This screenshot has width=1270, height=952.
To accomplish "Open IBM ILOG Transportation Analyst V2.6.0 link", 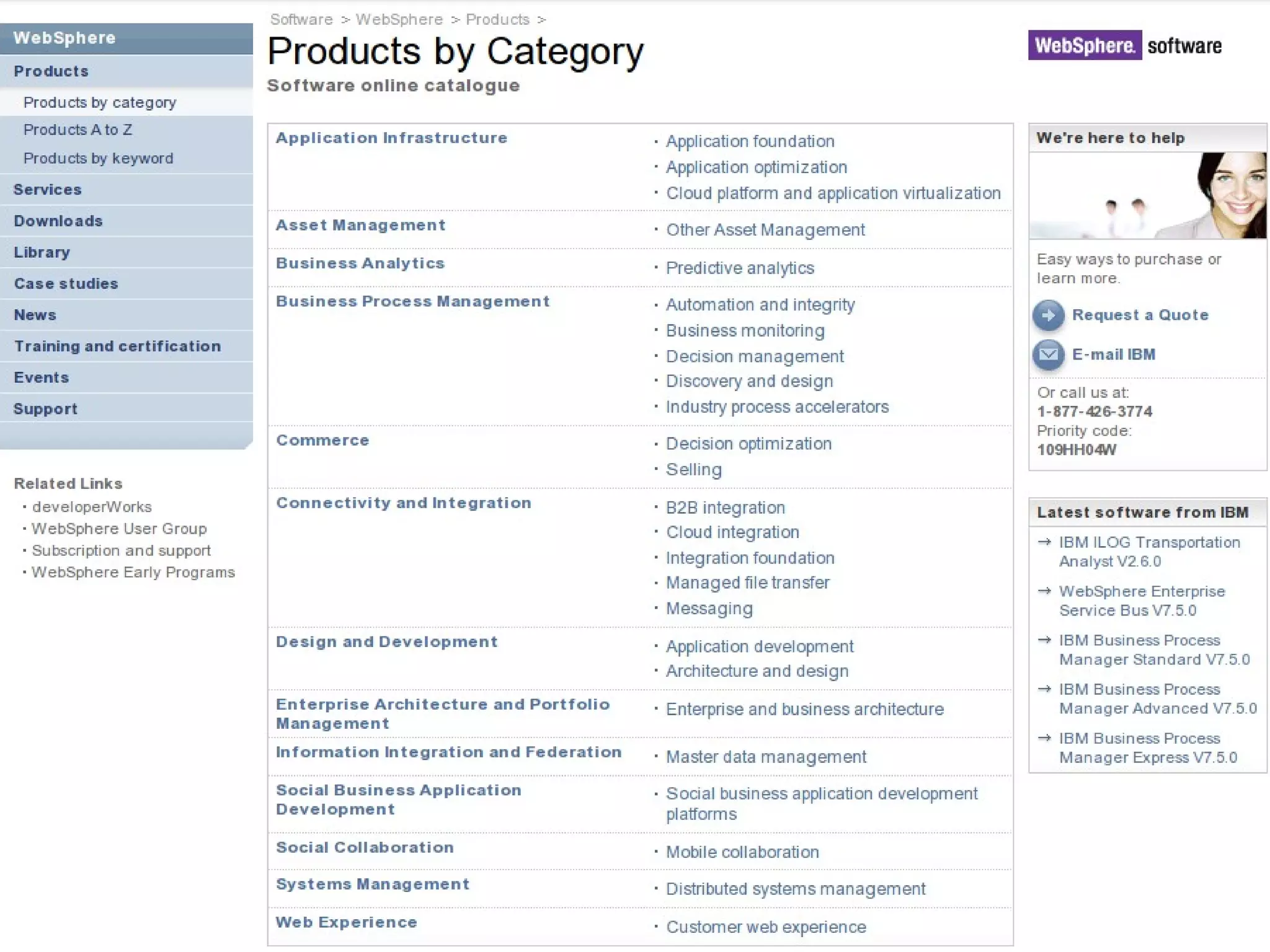I will coord(1149,552).
